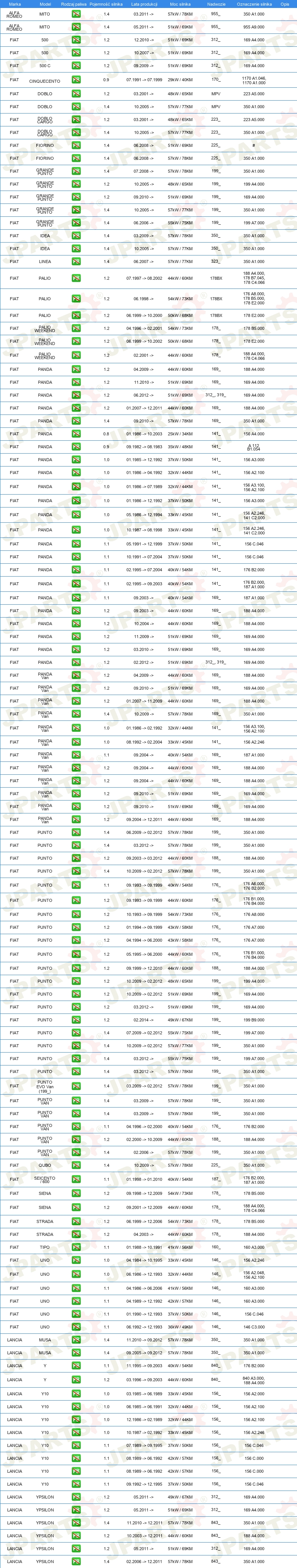Click the fuel icon in the FIAT TIPO row

pos(76,1247)
